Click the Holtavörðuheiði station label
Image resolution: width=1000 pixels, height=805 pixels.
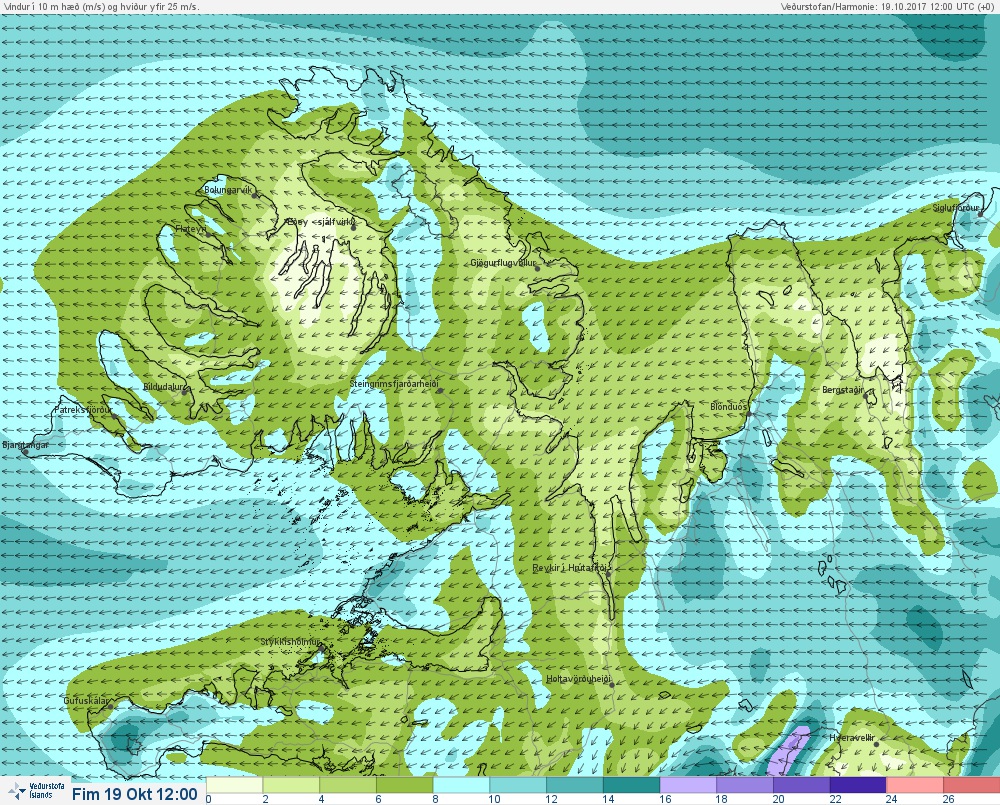pyautogui.click(x=579, y=679)
